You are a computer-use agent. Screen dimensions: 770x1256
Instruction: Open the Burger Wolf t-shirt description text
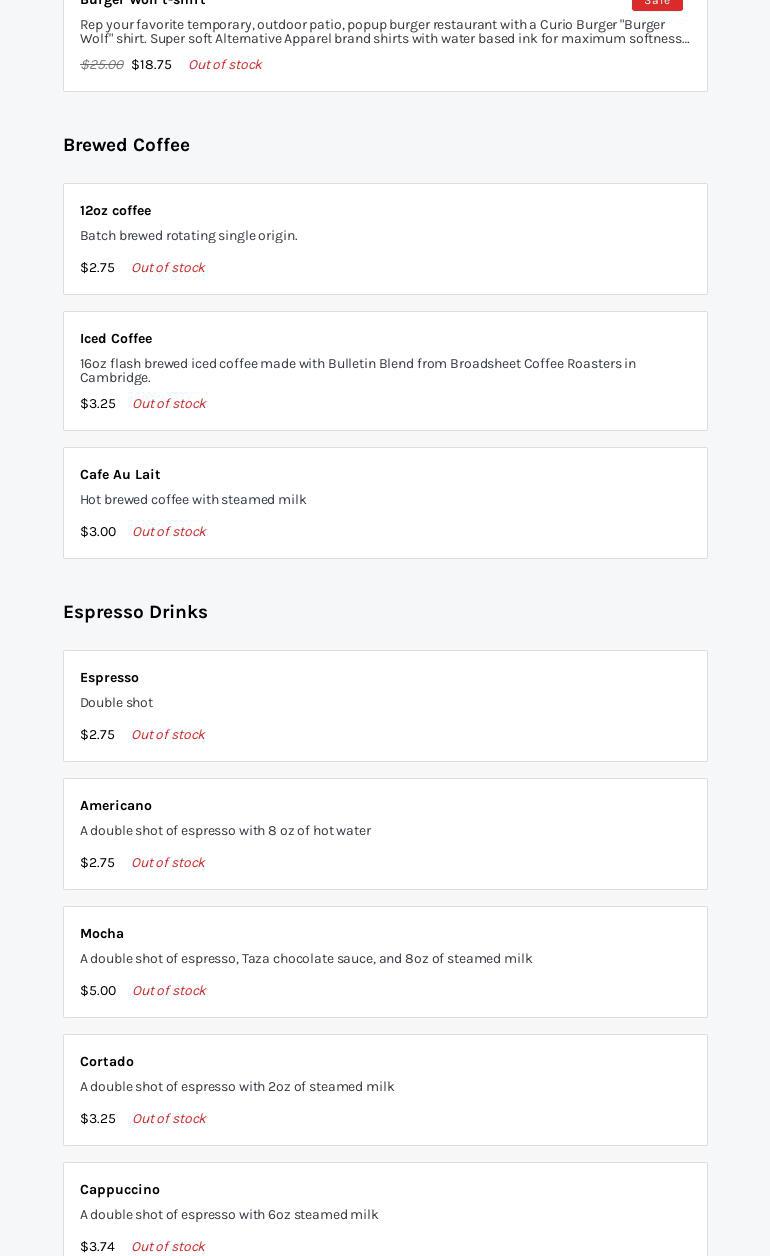click(384, 32)
